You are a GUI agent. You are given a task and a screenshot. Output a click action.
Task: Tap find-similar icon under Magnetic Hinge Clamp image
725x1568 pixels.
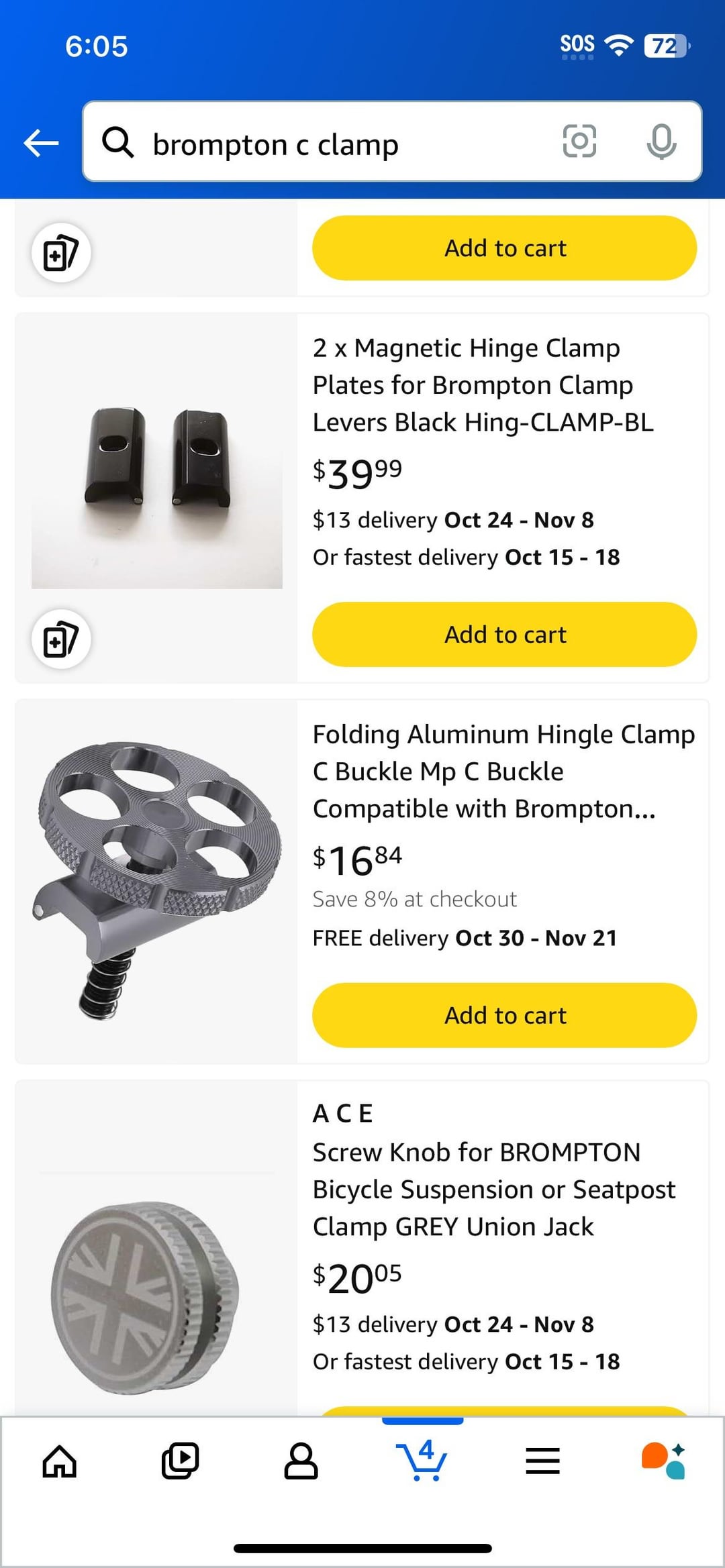[61, 639]
